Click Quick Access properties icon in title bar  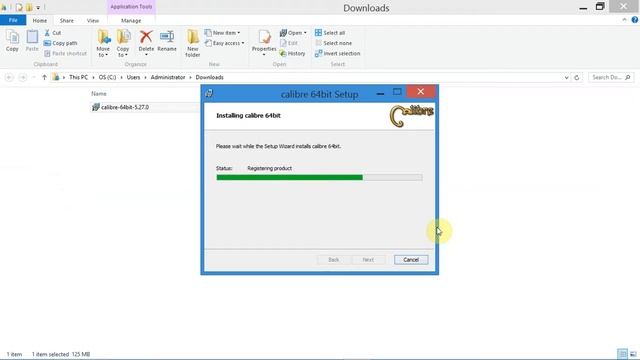click(19, 7)
